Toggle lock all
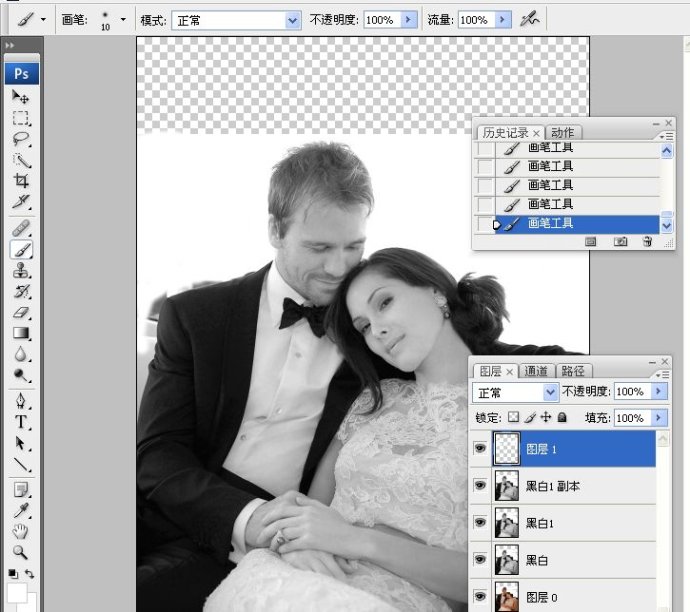690x612 pixels. coord(562,417)
